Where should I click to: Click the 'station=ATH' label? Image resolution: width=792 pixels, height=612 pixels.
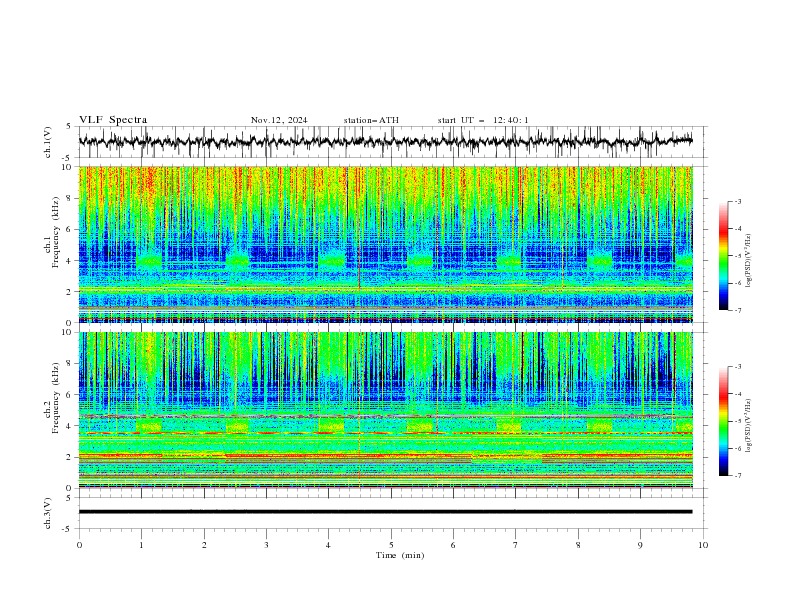tap(371, 120)
